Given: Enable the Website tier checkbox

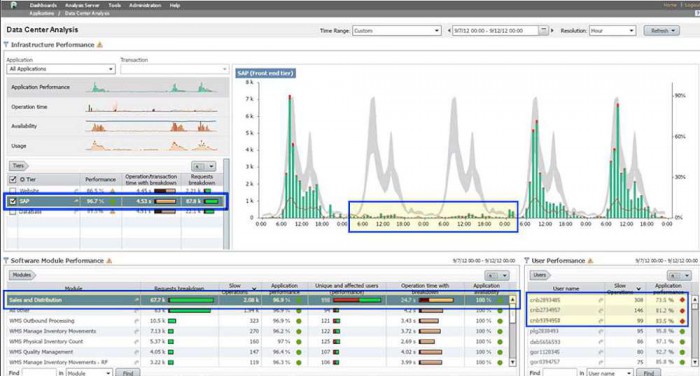Looking at the screenshot, I should (x=12, y=191).
